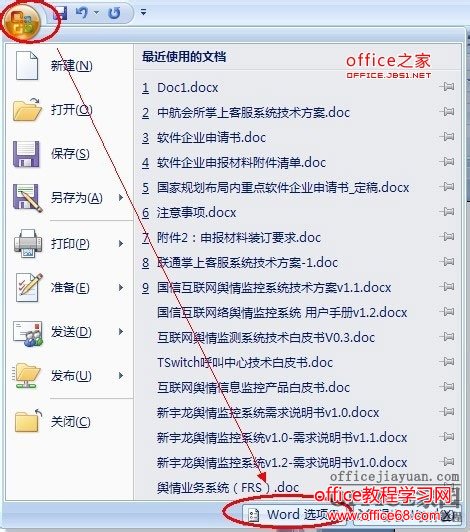Click the Undo arrow in quick access toolbar
470x532 pixels.
[82, 13]
